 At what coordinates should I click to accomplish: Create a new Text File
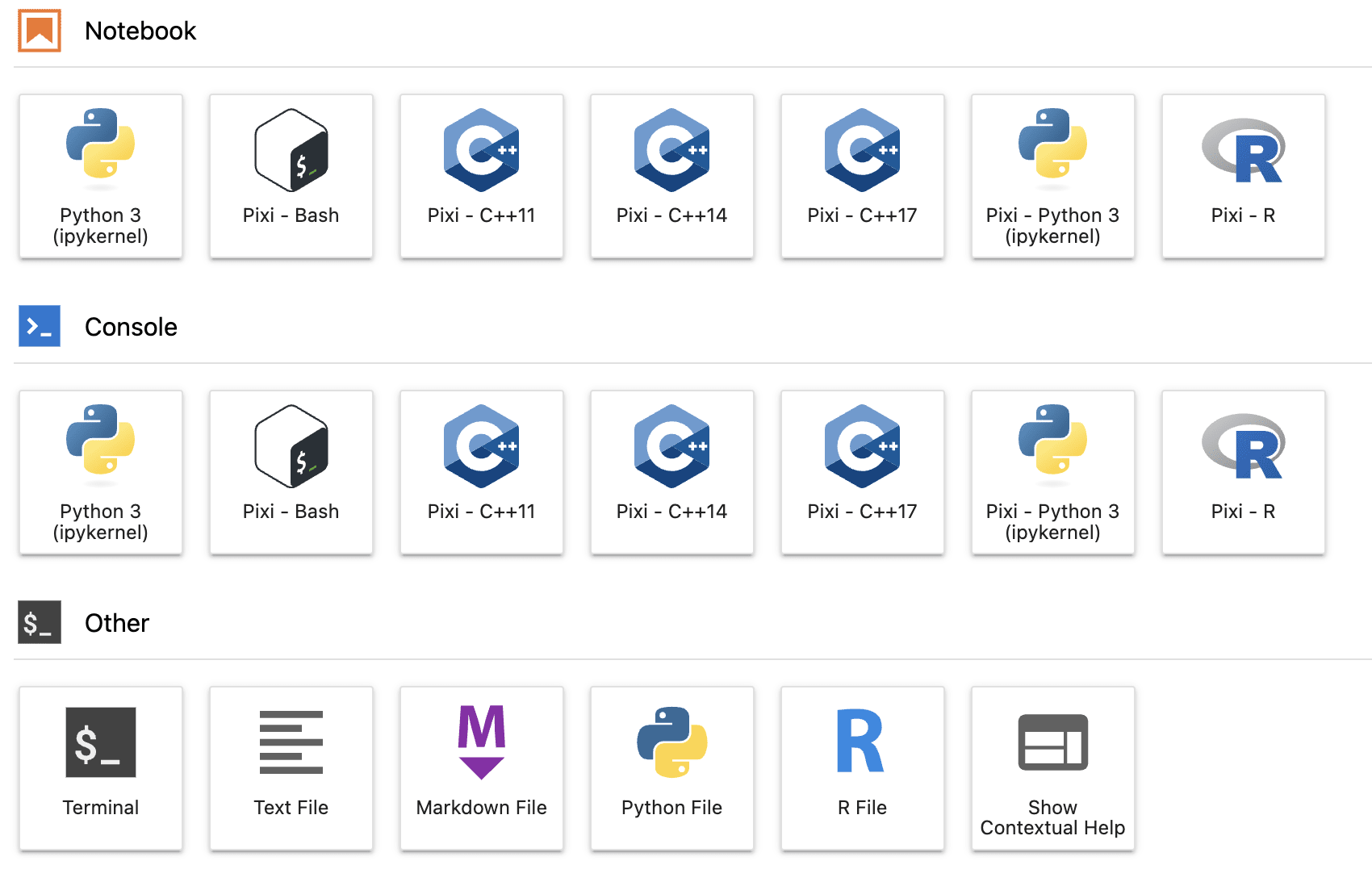(291, 768)
